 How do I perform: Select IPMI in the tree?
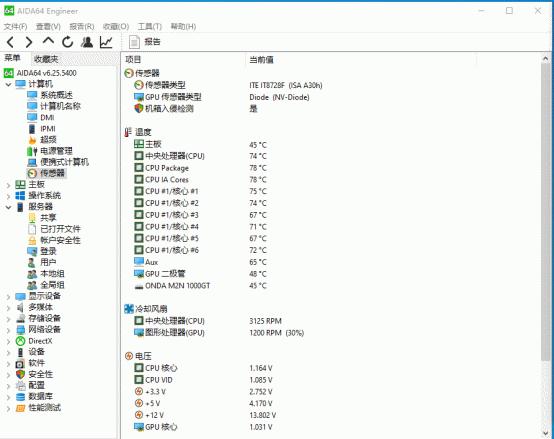pos(48,129)
